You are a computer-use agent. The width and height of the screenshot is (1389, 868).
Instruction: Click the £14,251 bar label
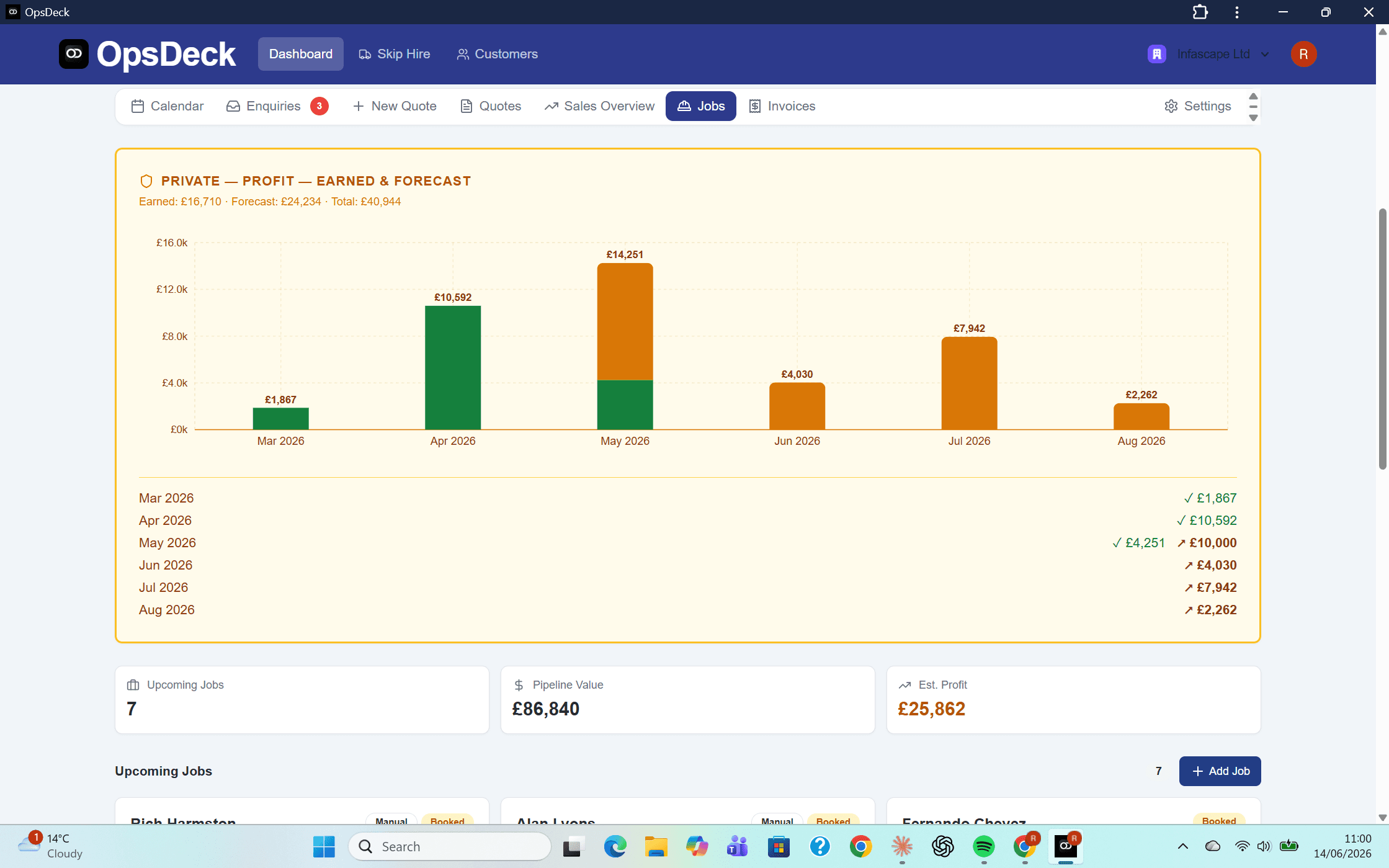coord(625,254)
